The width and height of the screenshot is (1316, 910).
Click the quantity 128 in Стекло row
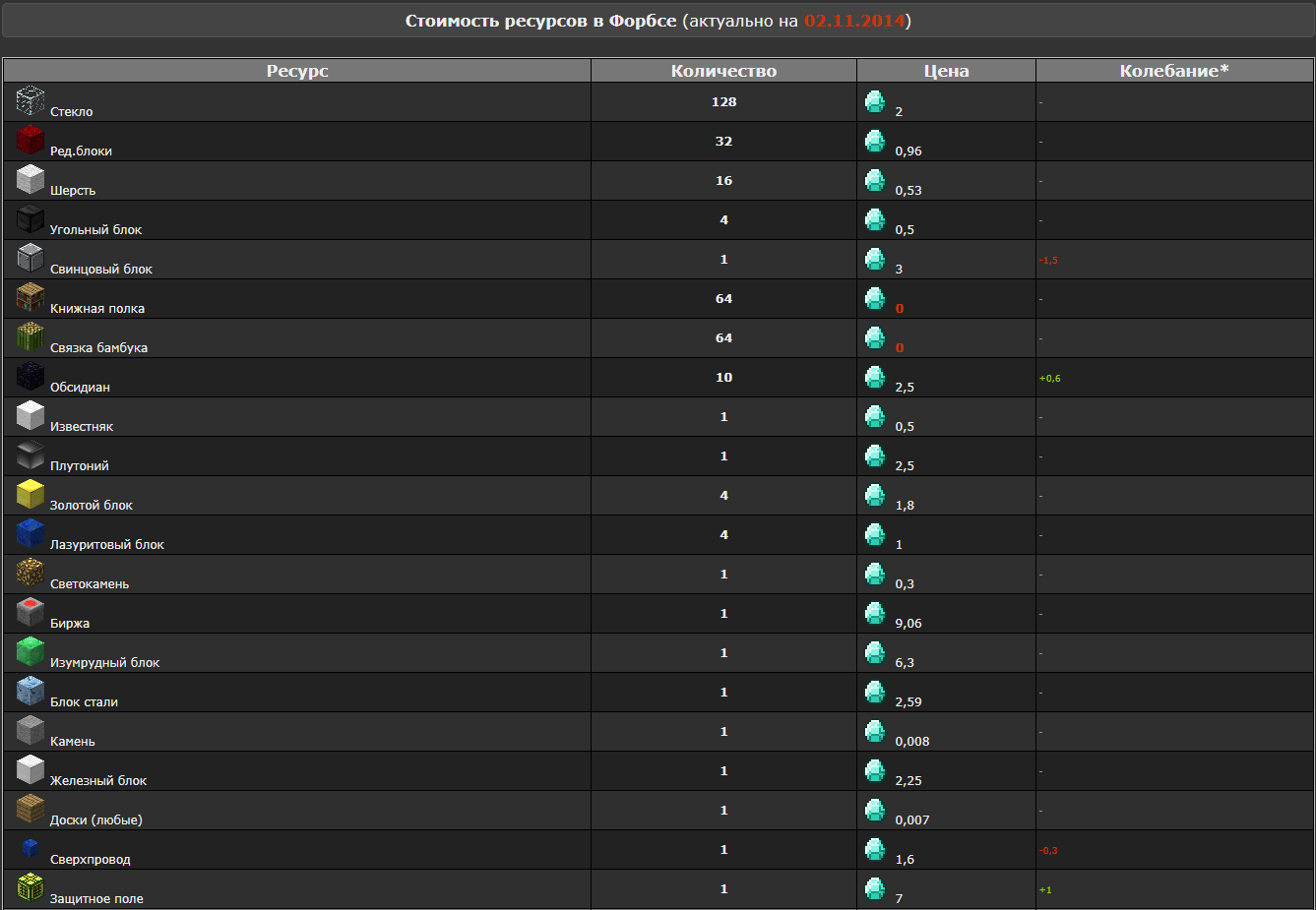(x=723, y=102)
